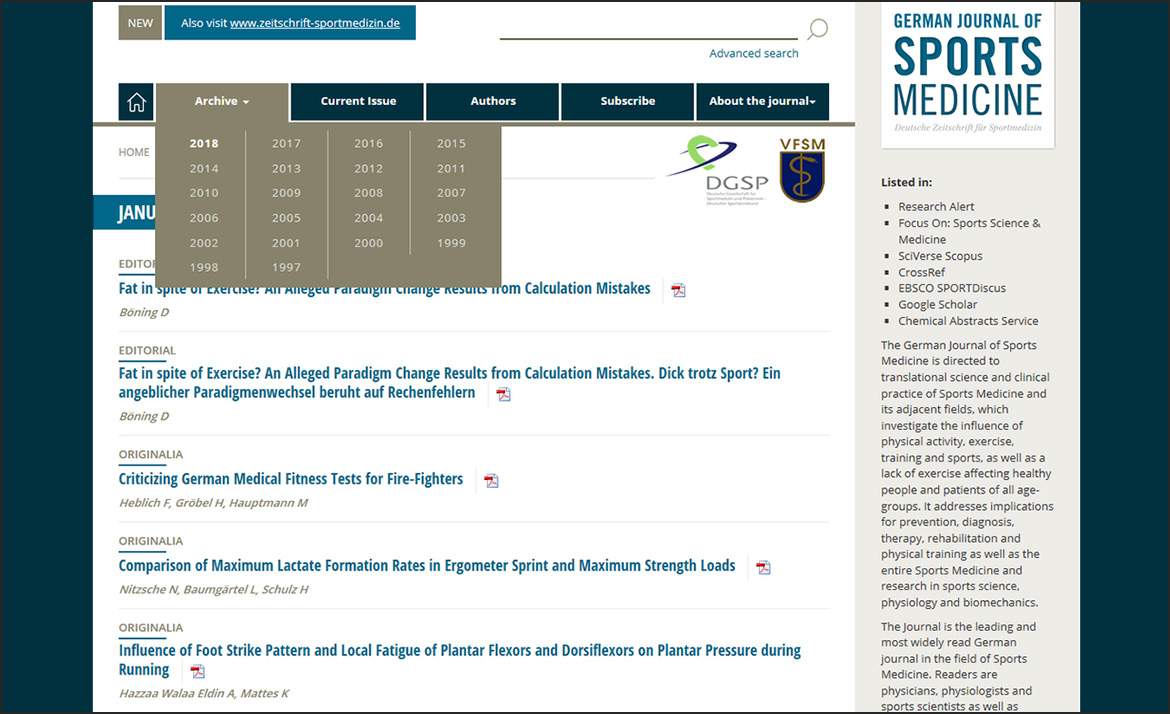
Task: Click the search input field
Action: pos(648,28)
